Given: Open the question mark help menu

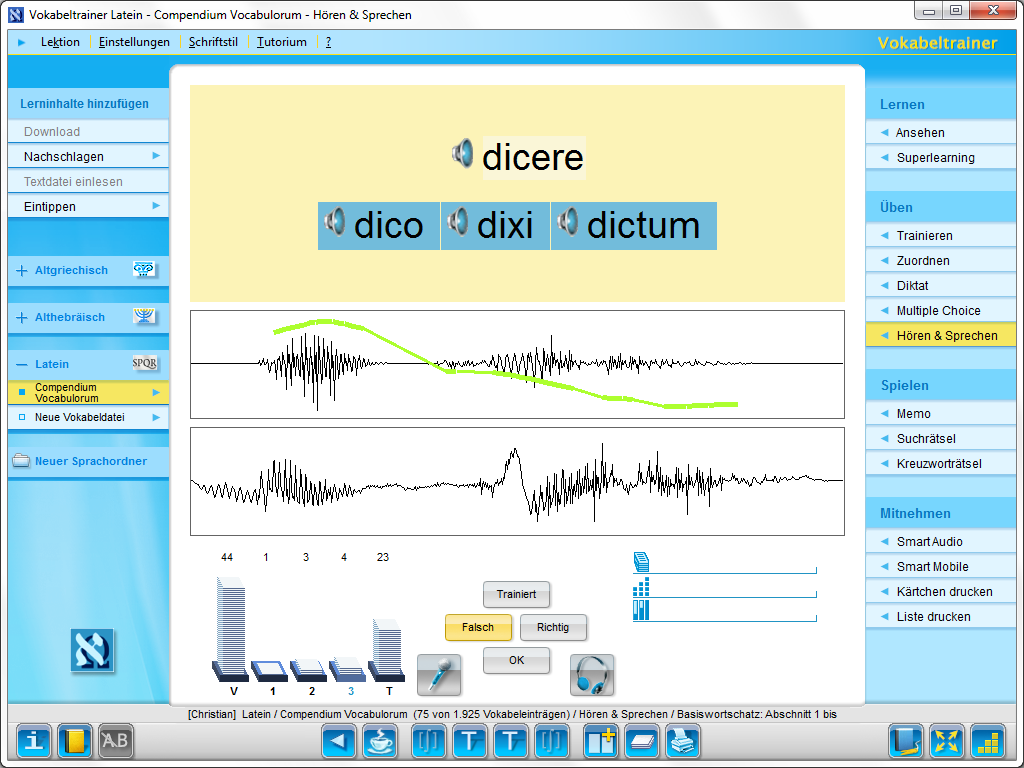Looking at the screenshot, I should [328, 42].
